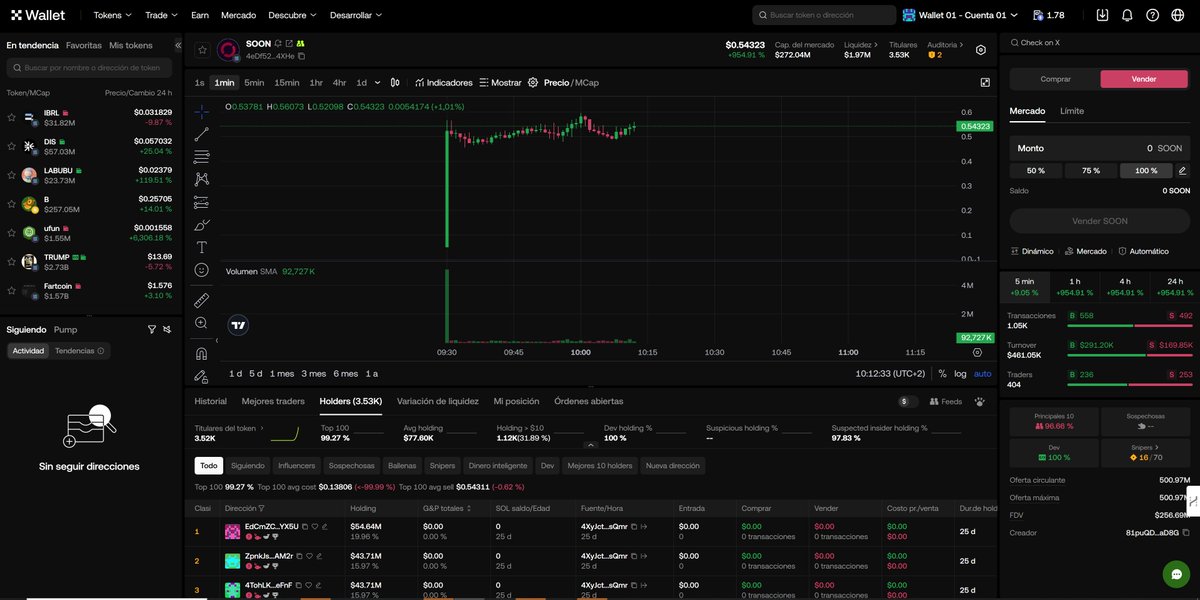This screenshot has width=1200, height=600.
Task: Select the ruler measure tool
Action: tap(201, 300)
